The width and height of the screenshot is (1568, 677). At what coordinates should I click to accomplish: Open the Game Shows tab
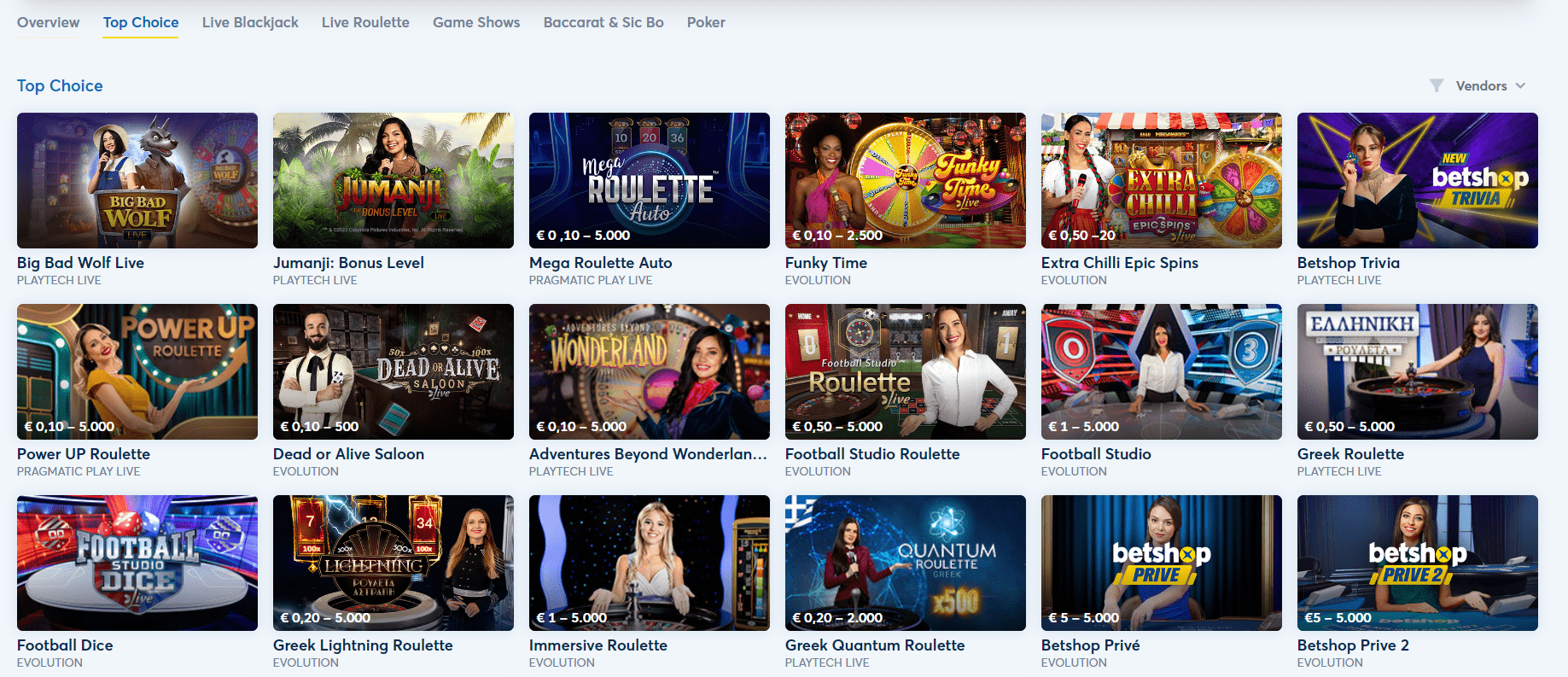click(x=476, y=22)
